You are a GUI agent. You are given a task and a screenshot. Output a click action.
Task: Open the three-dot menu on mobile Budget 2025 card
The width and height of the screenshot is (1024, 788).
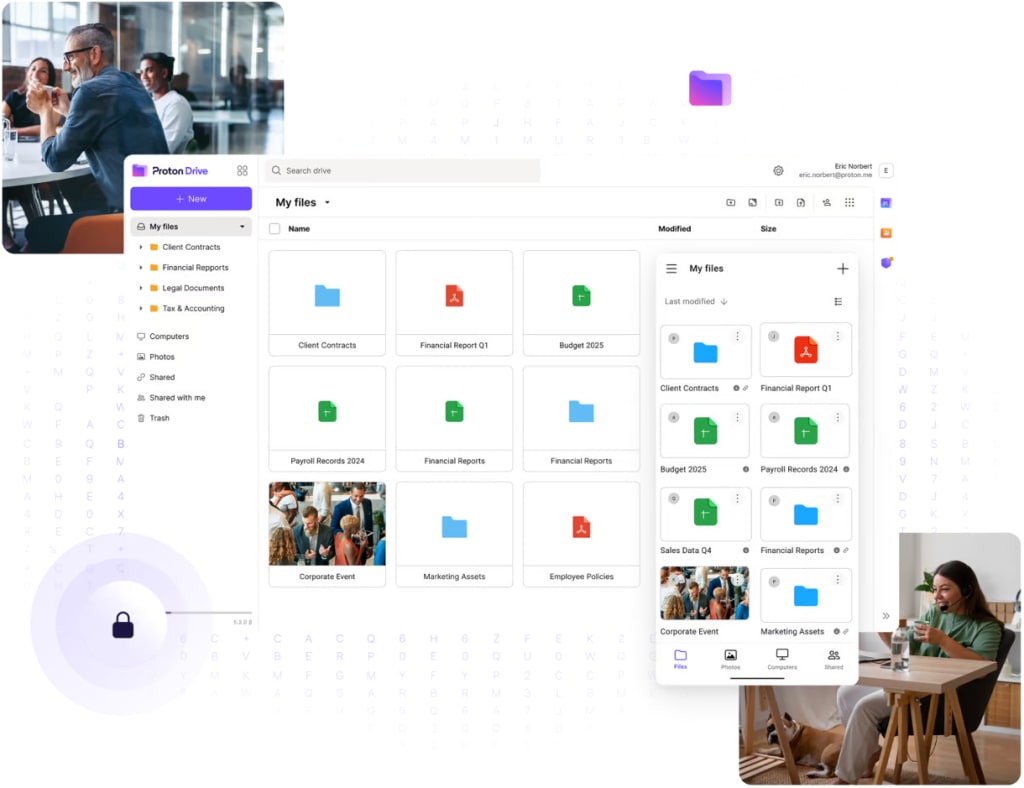pyautogui.click(x=737, y=417)
